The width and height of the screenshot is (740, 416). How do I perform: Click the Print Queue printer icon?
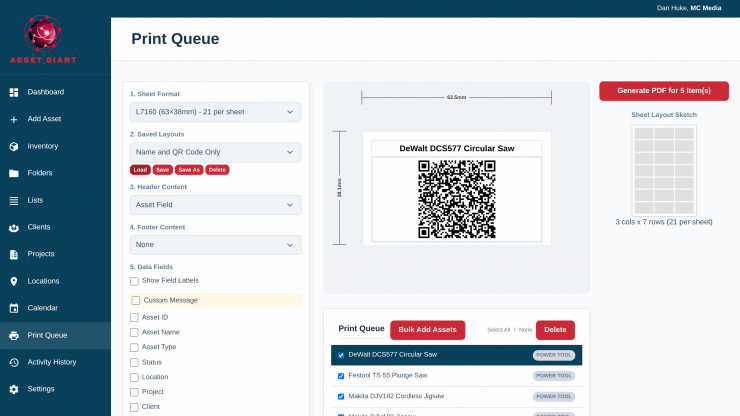14,335
